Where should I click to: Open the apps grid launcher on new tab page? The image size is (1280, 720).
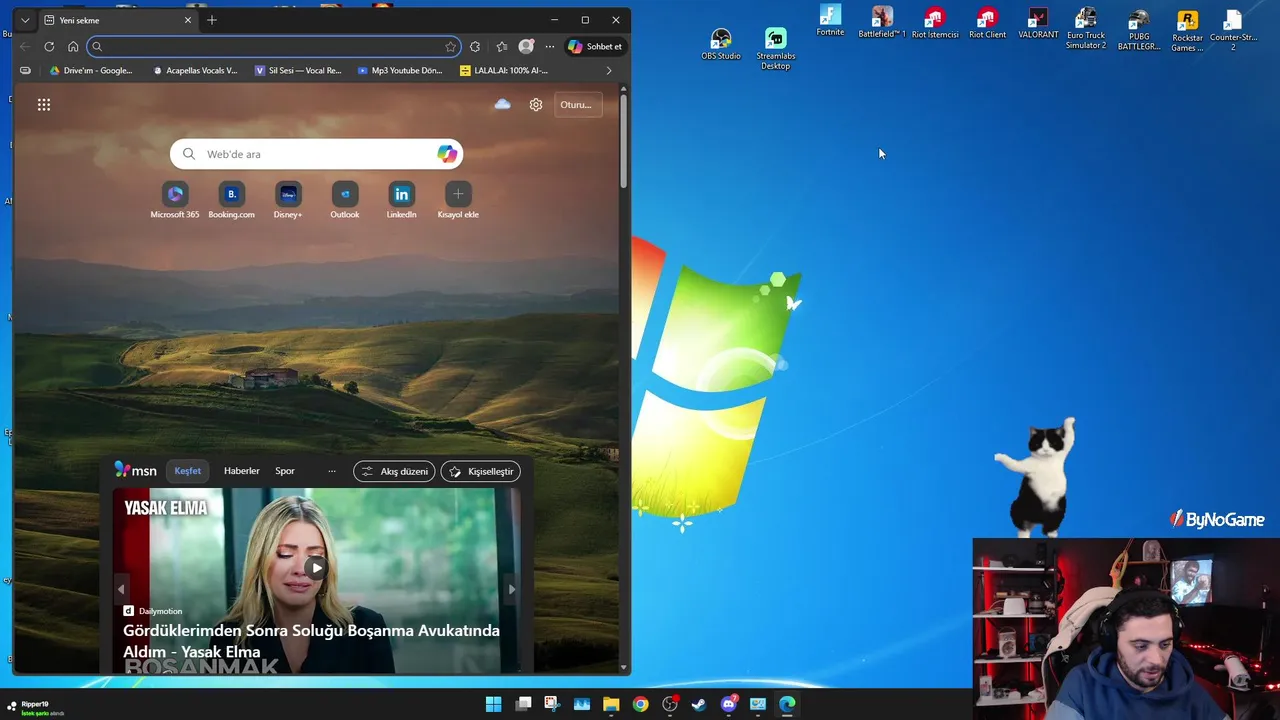point(44,105)
